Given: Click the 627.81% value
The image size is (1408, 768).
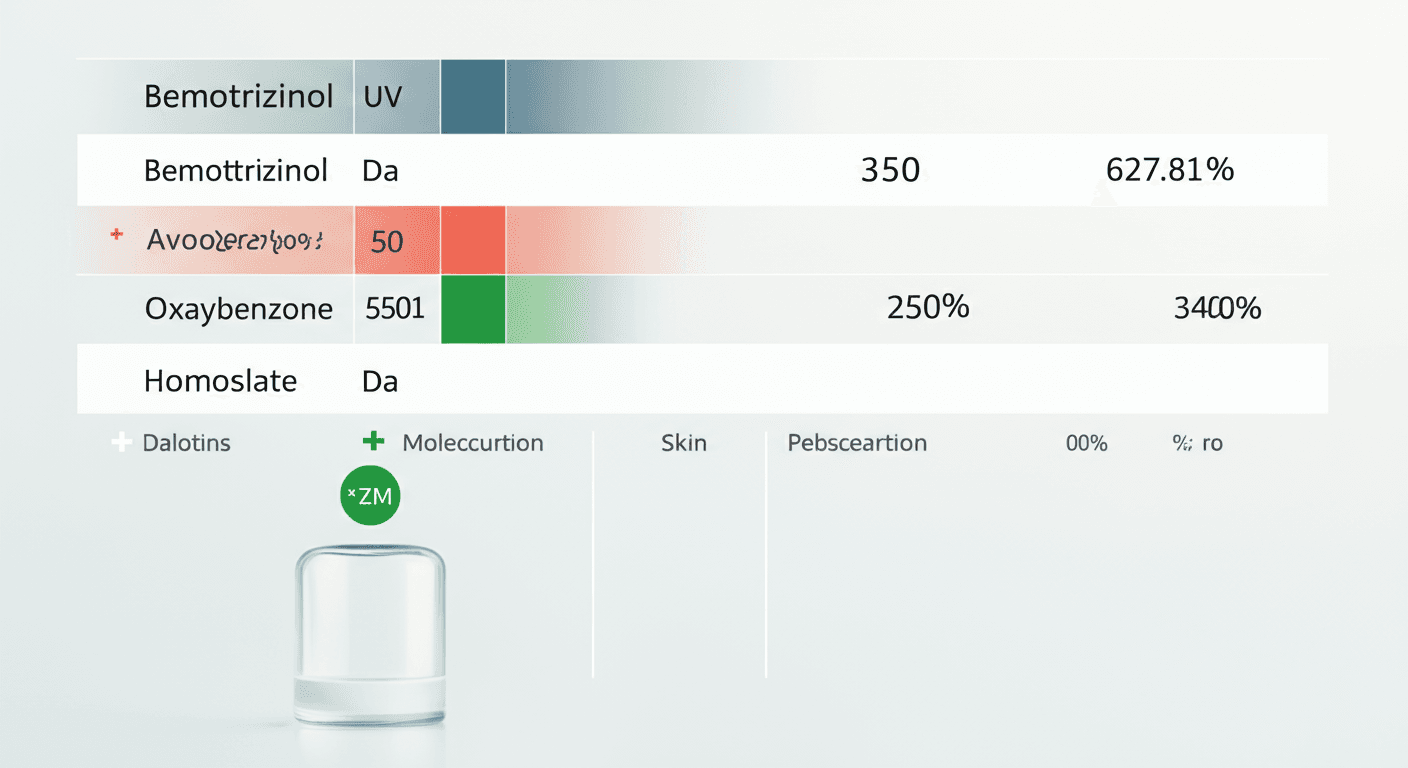Looking at the screenshot, I should point(1170,170).
